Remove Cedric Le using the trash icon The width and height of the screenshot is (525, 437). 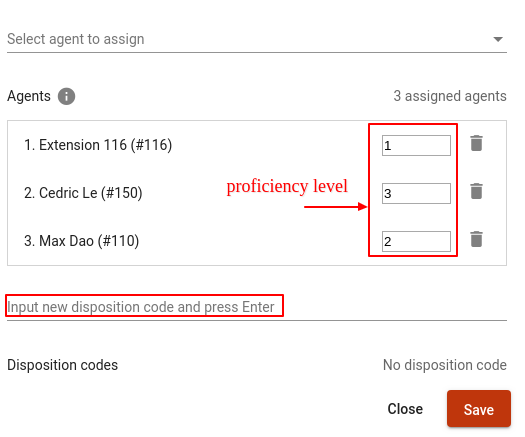[476, 191]
